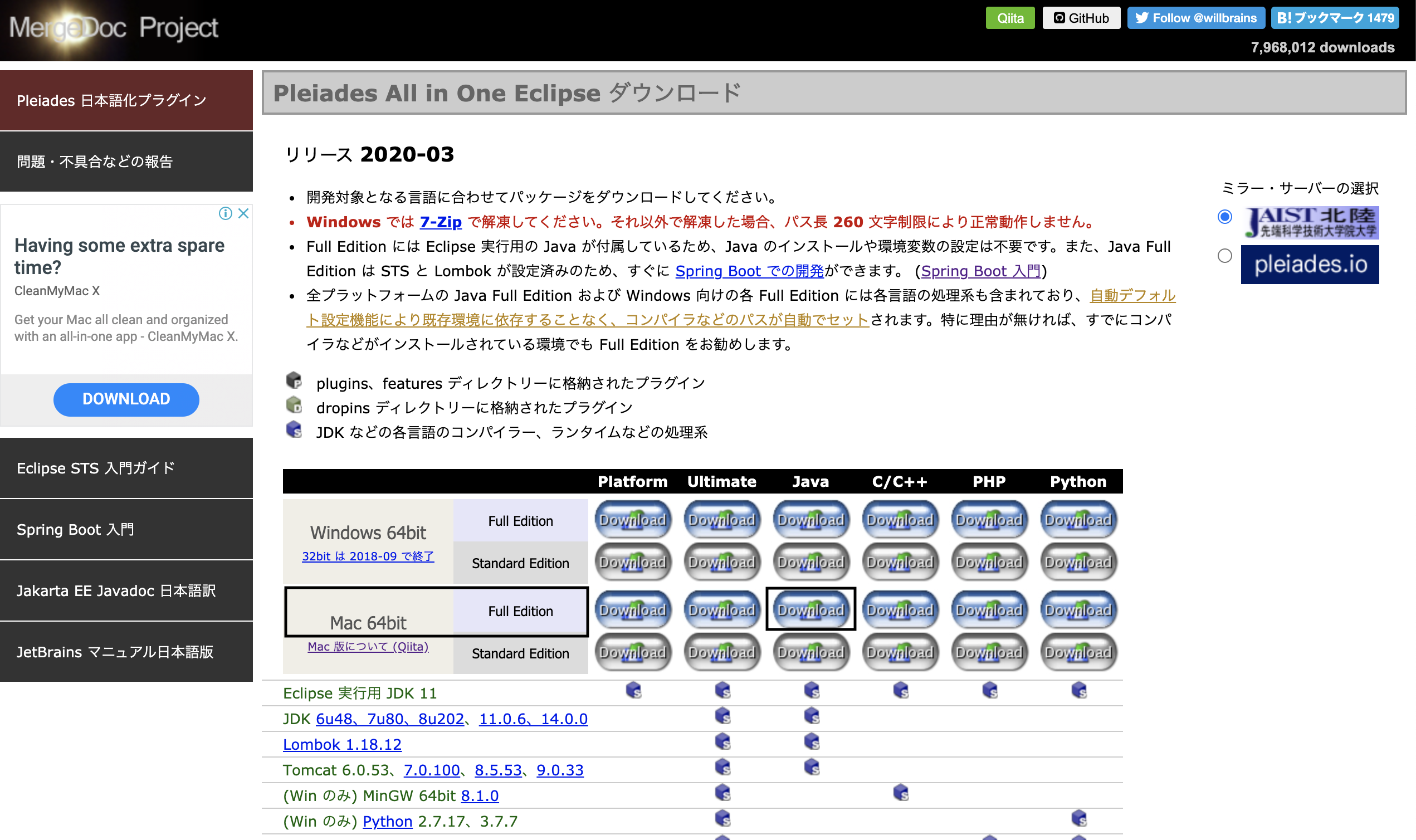The width and height of the screenshot is (1416, 840).
Task: Select the pleiades.io mirror radio button
Action: (x=1225, y=256)
